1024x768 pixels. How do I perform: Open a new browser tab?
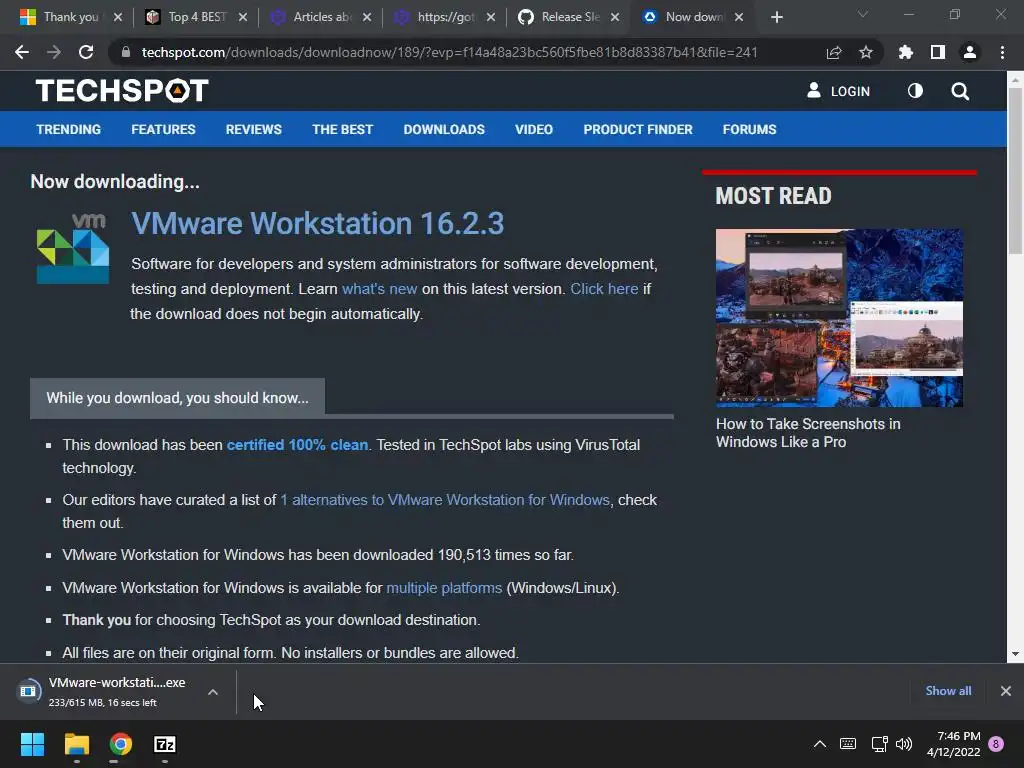[x=776, y=18]
